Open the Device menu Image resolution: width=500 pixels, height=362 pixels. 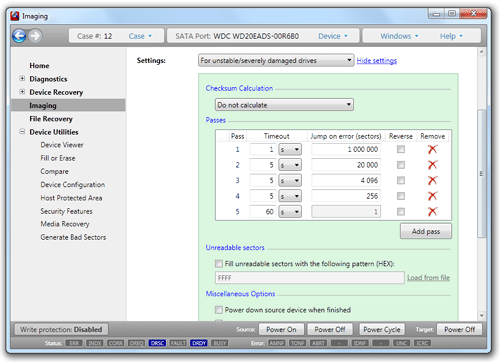point(333,36)
